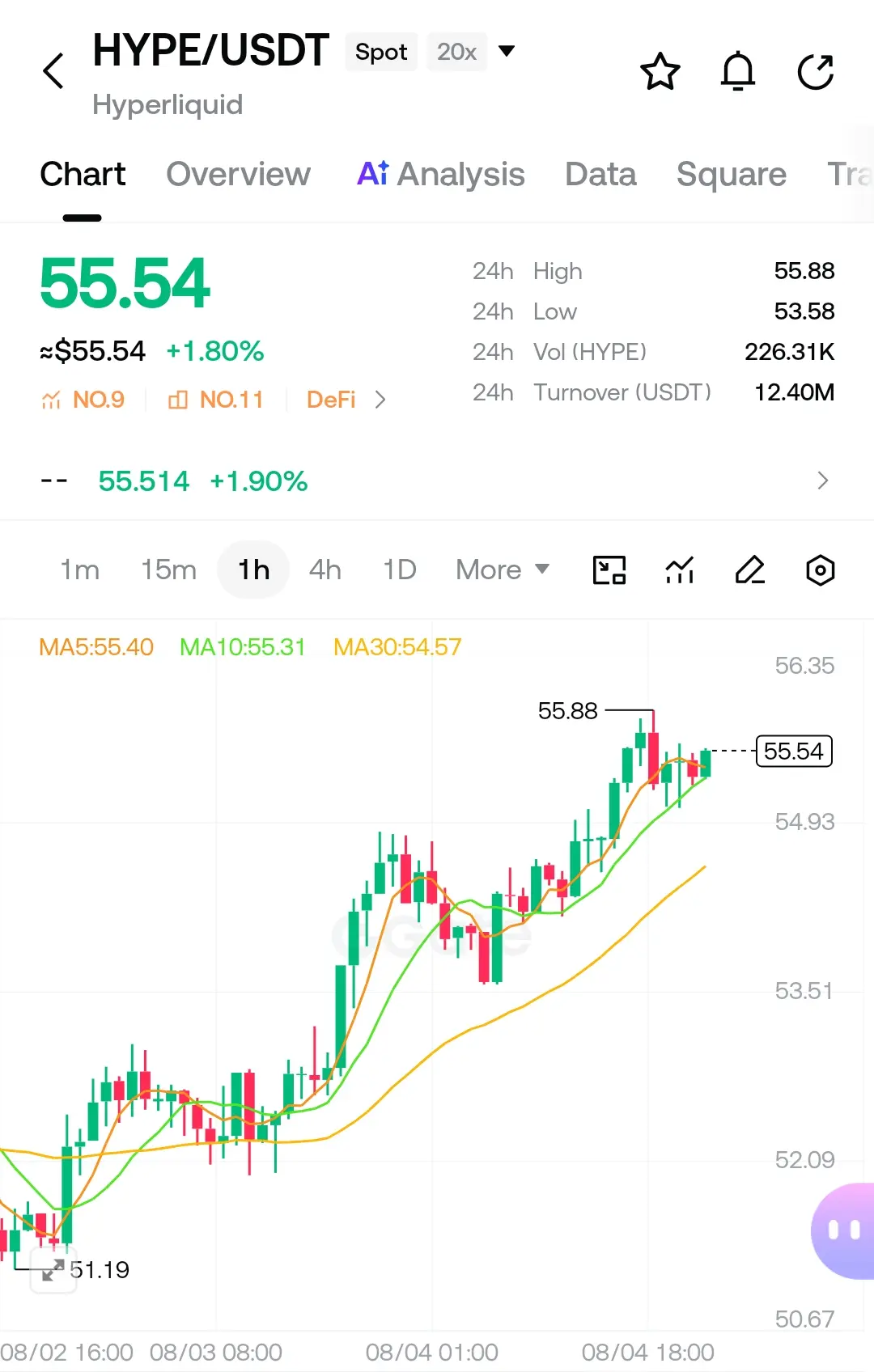Select the 1D timeframe
This screenshot has width=874, height=1372.
tap(400, 570)
